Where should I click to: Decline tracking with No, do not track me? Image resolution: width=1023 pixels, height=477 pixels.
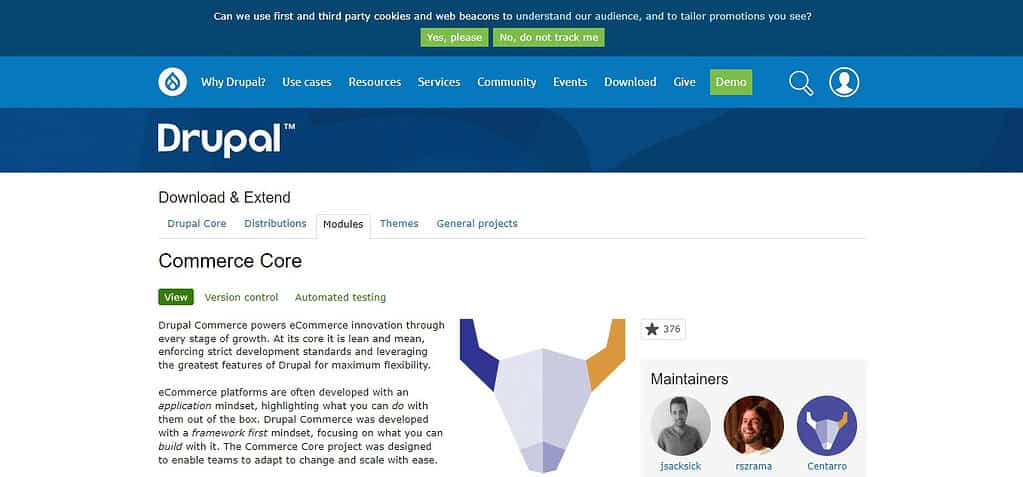pyautogui.click(x=549, y=37)
